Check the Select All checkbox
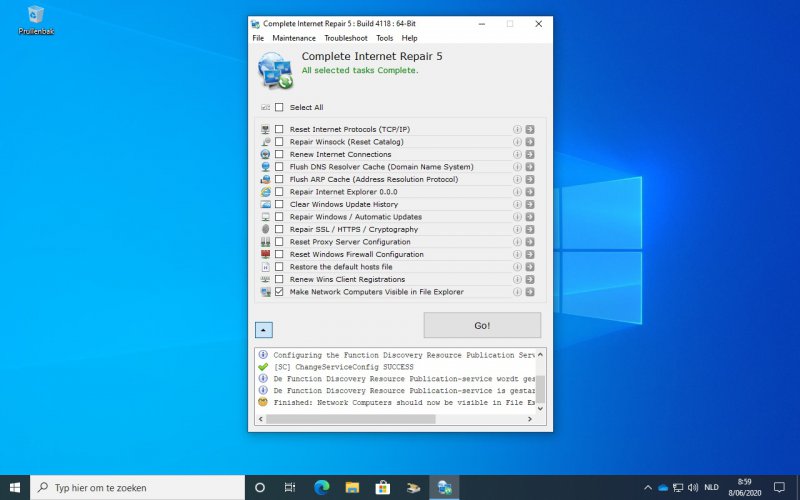 click(279, 107)
